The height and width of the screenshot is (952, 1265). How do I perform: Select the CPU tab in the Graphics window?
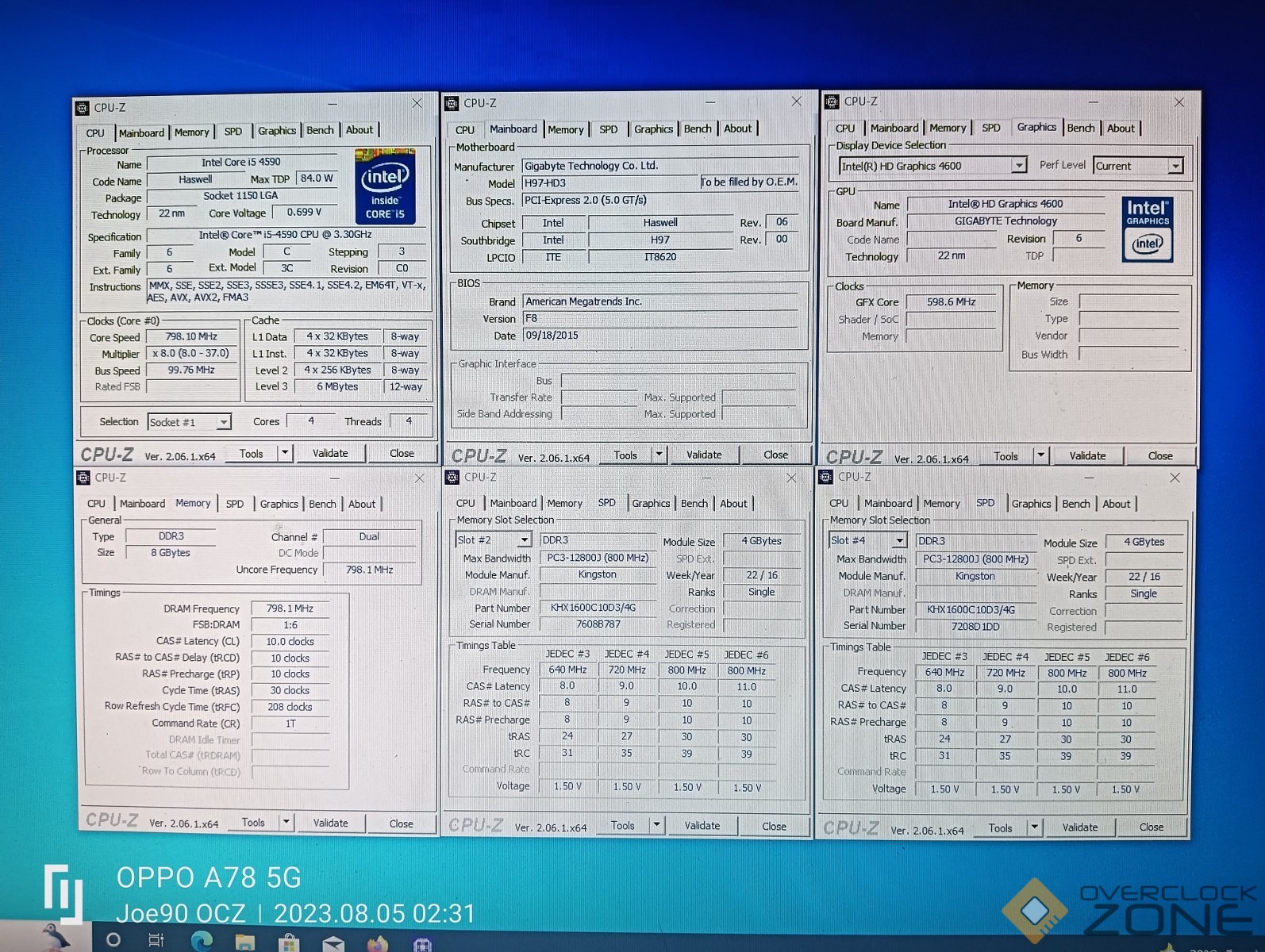(x=845, y=128)
